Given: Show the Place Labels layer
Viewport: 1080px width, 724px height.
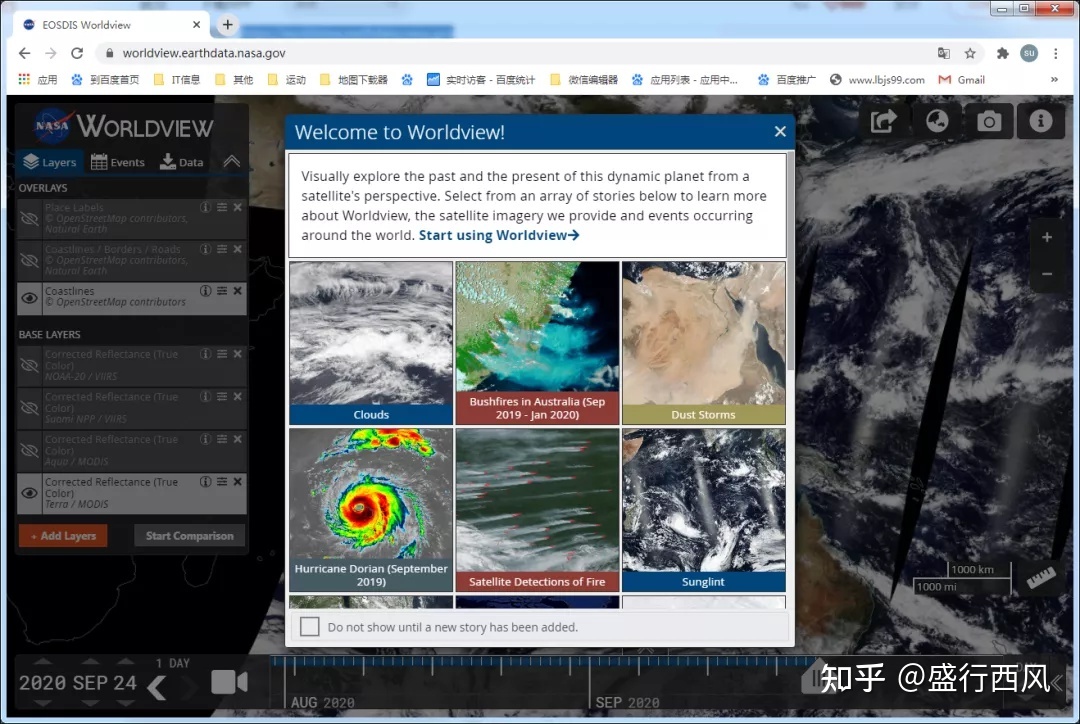Looking at the screenshot, I should coord(30,218).
